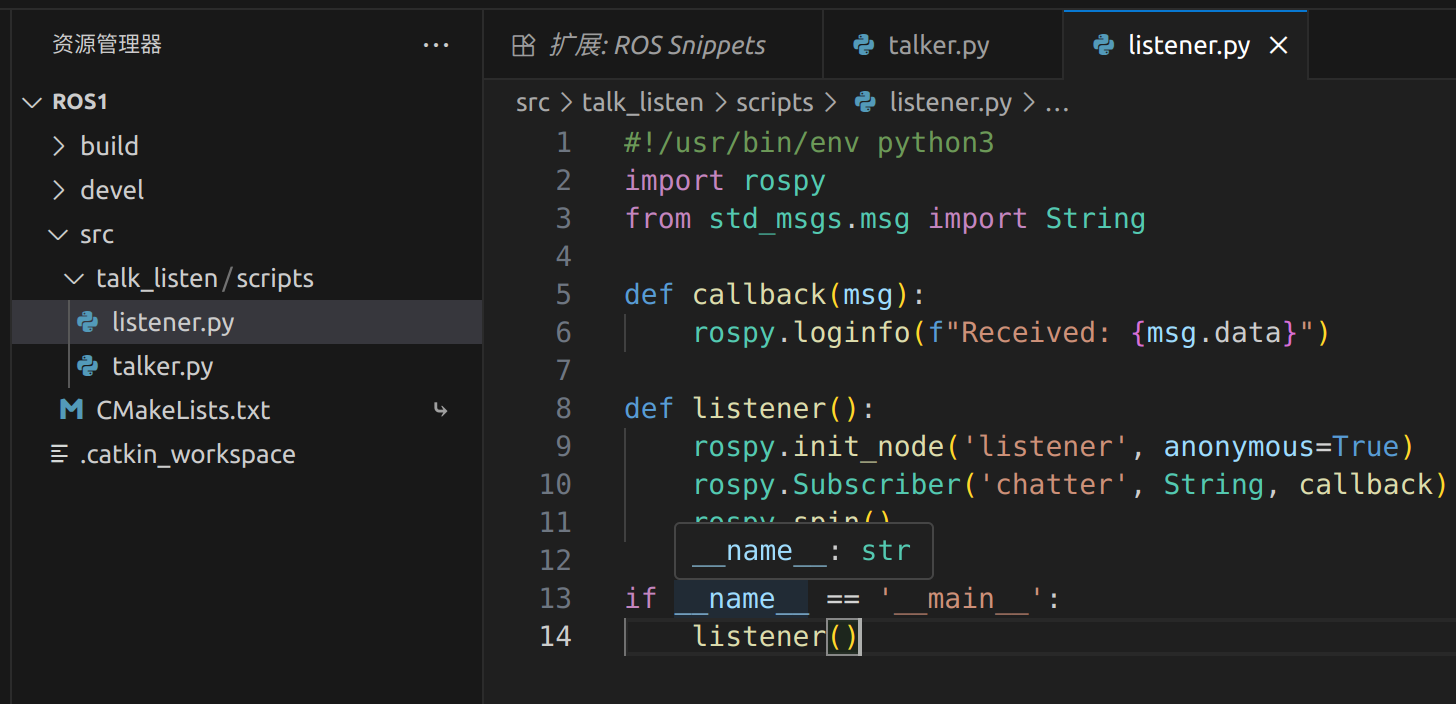Click 'Subscriber' on line 10
This screenshot has width=1456, height=704.
click(x=877, y=484)
